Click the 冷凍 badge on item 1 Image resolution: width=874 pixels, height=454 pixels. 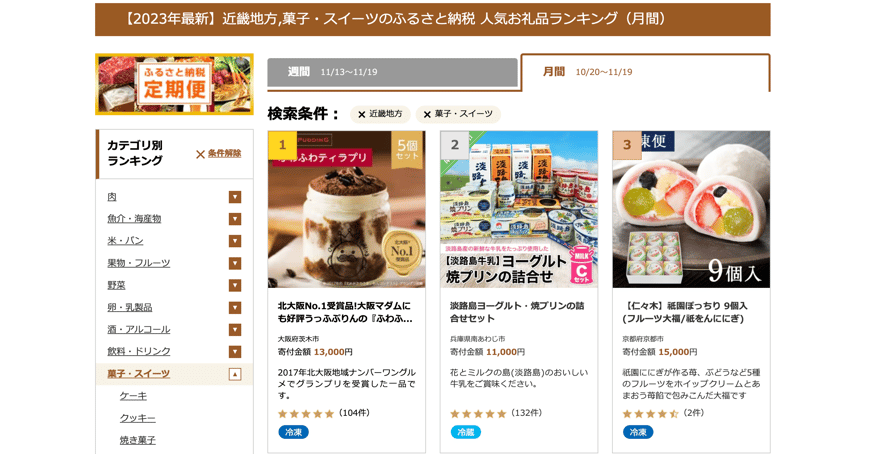pos(293,432)
